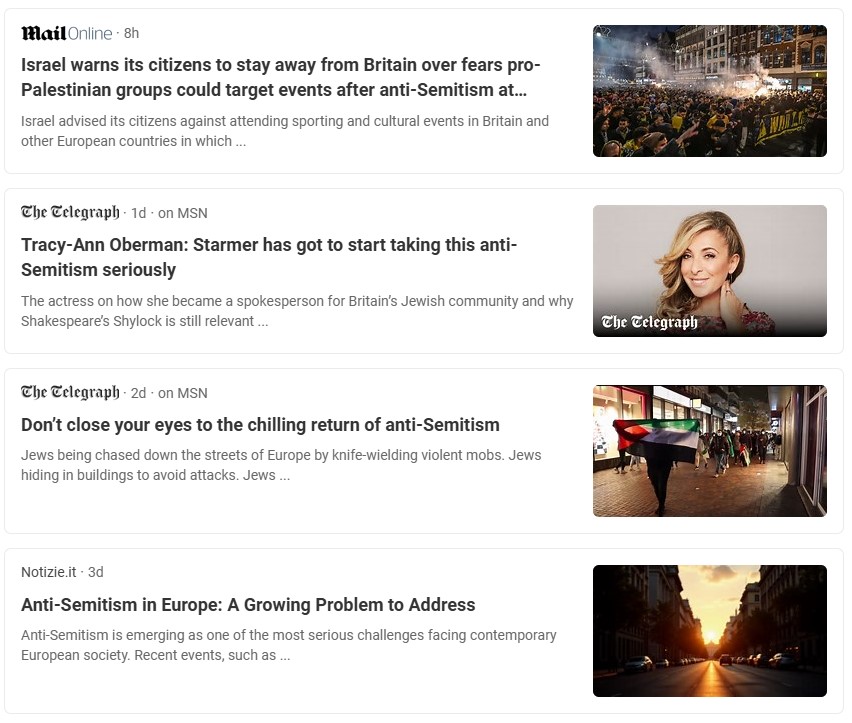Click the sunset street thumbnail
This screenshot has height=723, width=852.
[x=709, y=631]
